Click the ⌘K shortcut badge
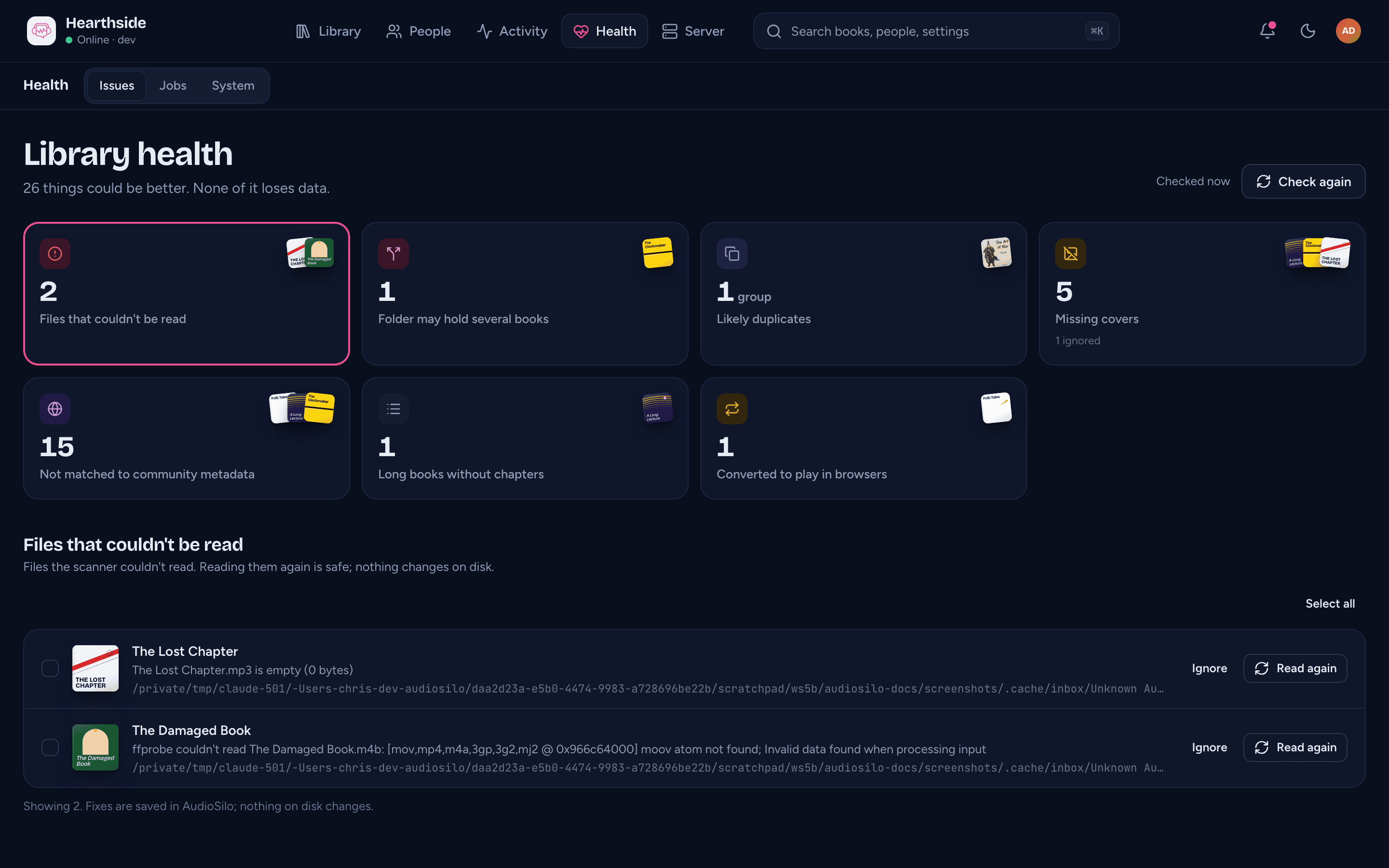 (1096, 31)
